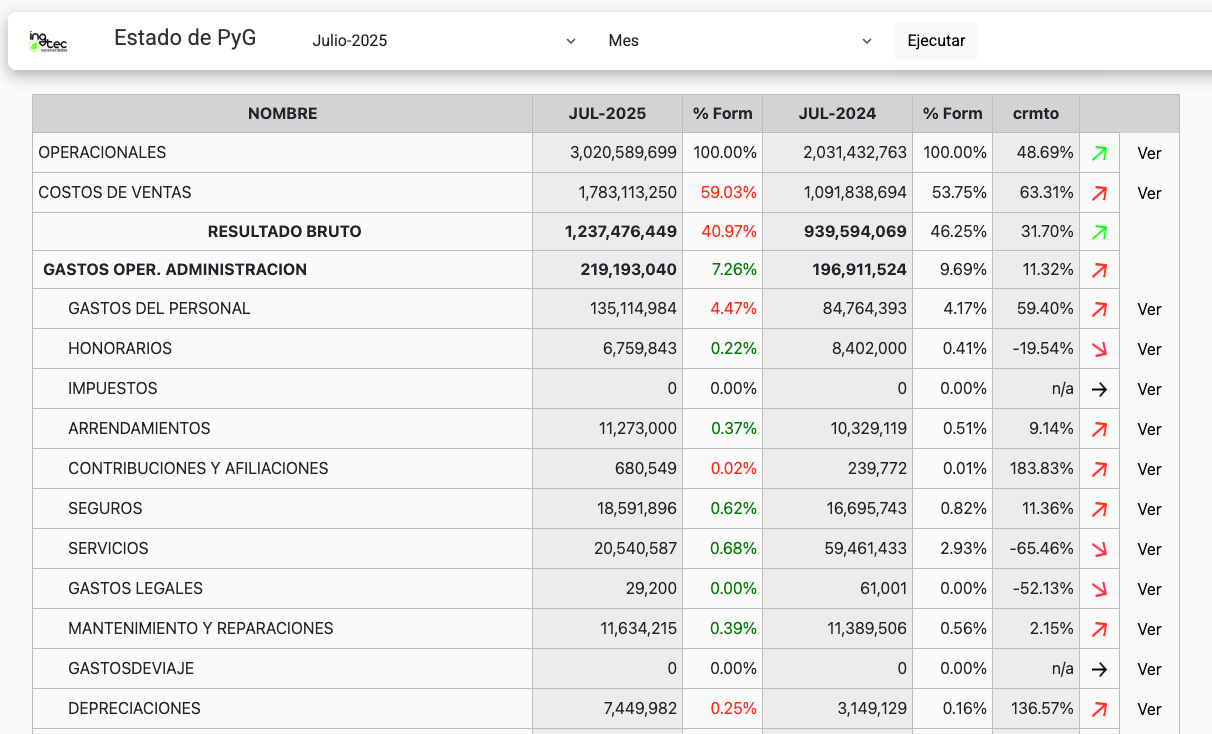The image size is (1212, 734).
Task: Click green trend arrow for RESULTADO BRUTO
Action: click(x=1099, y=232)
